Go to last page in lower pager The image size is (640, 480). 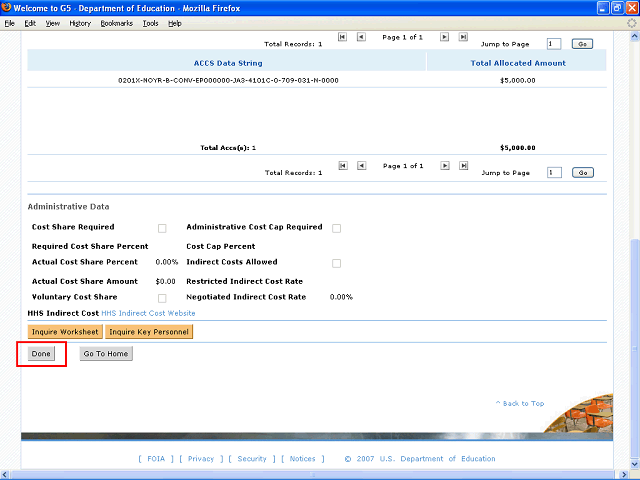(x=463, y=166)
